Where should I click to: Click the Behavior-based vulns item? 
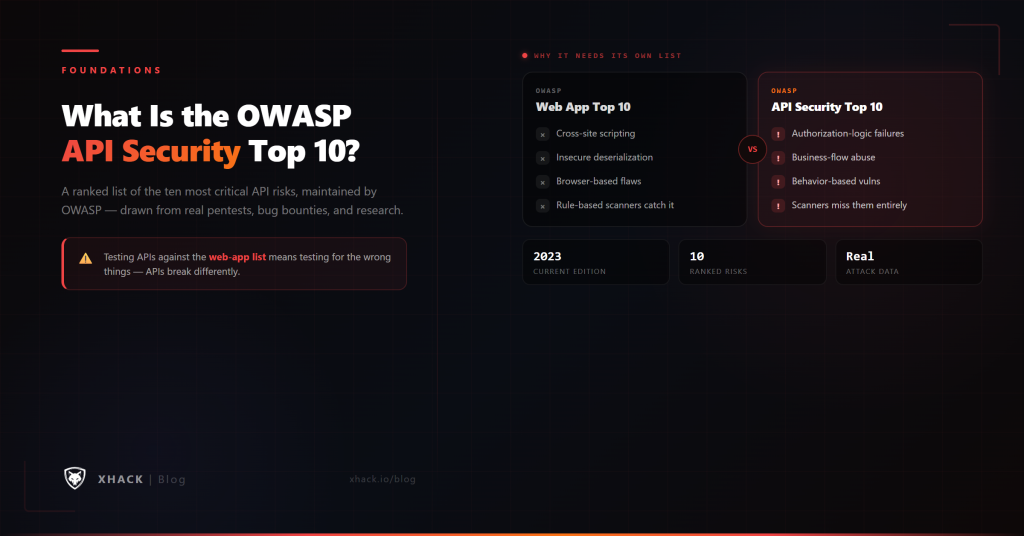coord(836,181)
